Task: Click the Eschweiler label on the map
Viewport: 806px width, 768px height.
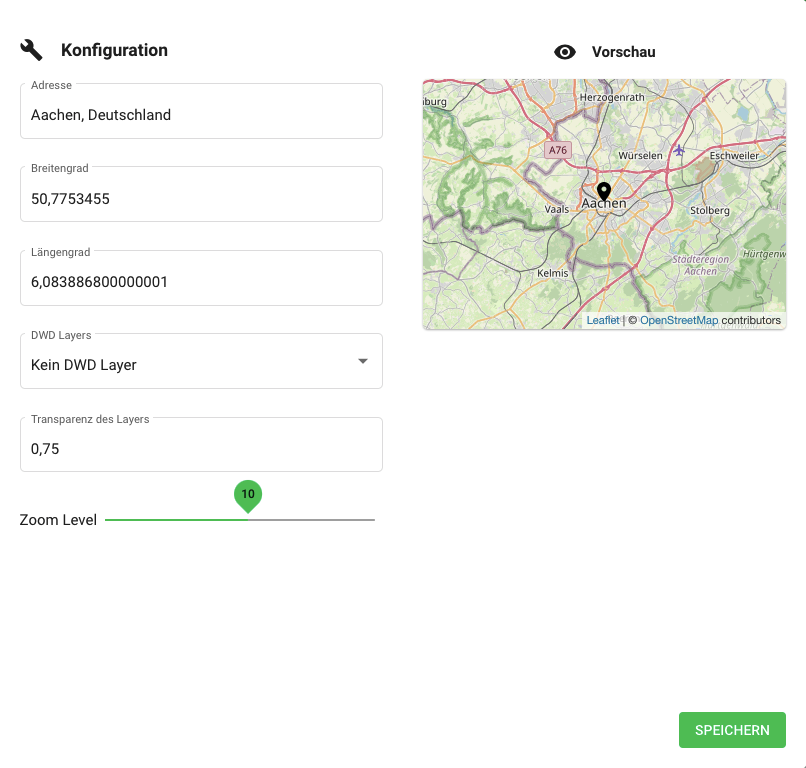Action: click(735, 156)
